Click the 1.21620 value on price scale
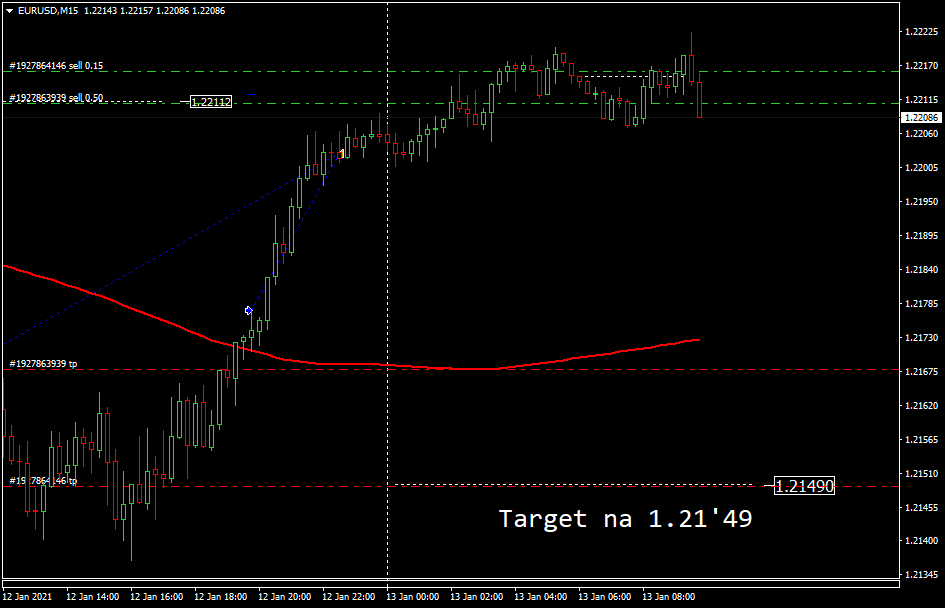This screenshot has width=945, height=608. coord(922,406)
